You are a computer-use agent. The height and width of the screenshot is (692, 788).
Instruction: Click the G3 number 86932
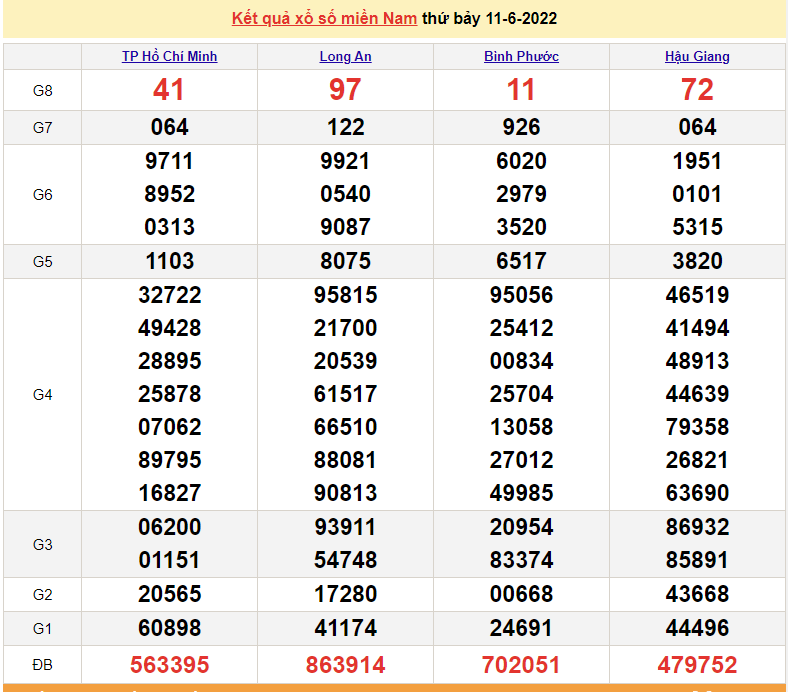tap(697, 527)
